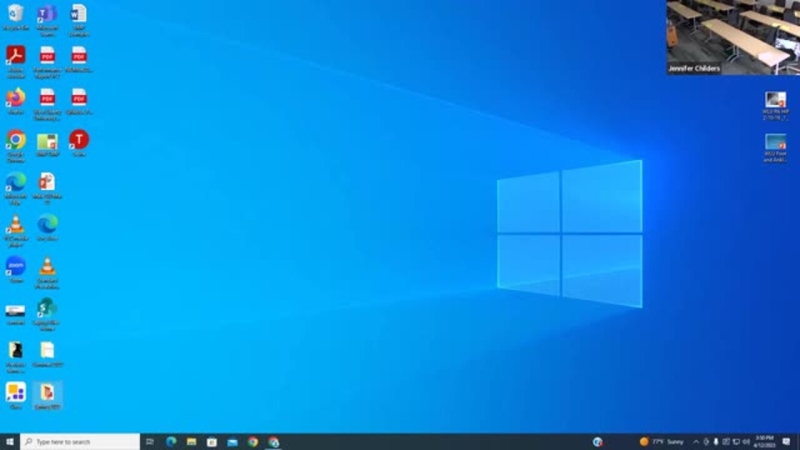Expand the system tray hidden icons arrow
800x450 pixels.
pyautogui.click(x=696, y=441)
